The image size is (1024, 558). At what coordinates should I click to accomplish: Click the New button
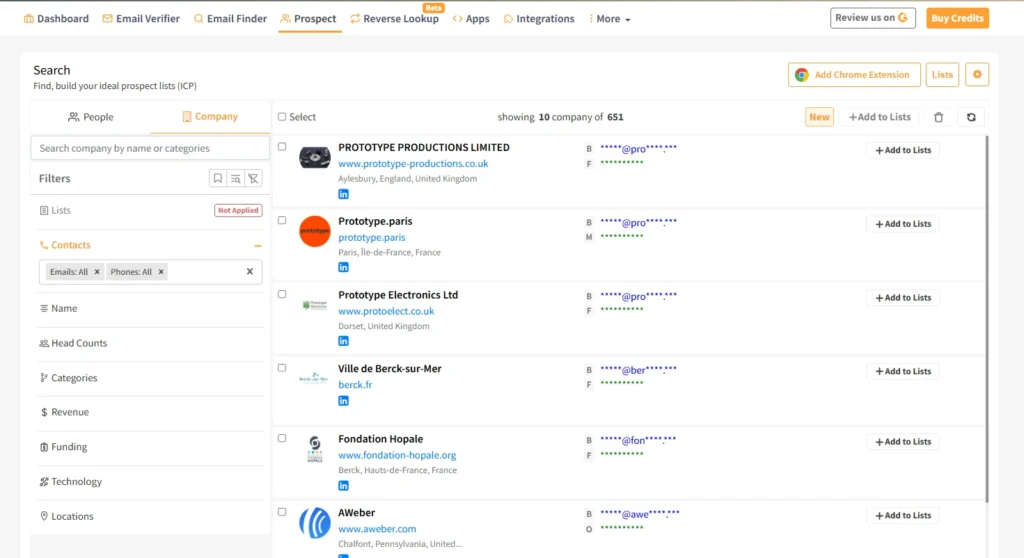click(819, 117)
